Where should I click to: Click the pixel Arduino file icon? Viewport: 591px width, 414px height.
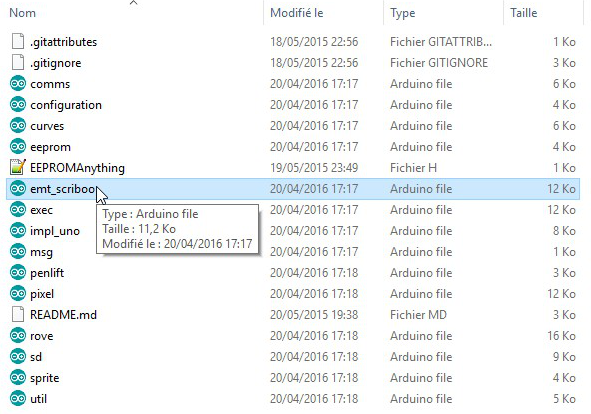tap(18, 294)
